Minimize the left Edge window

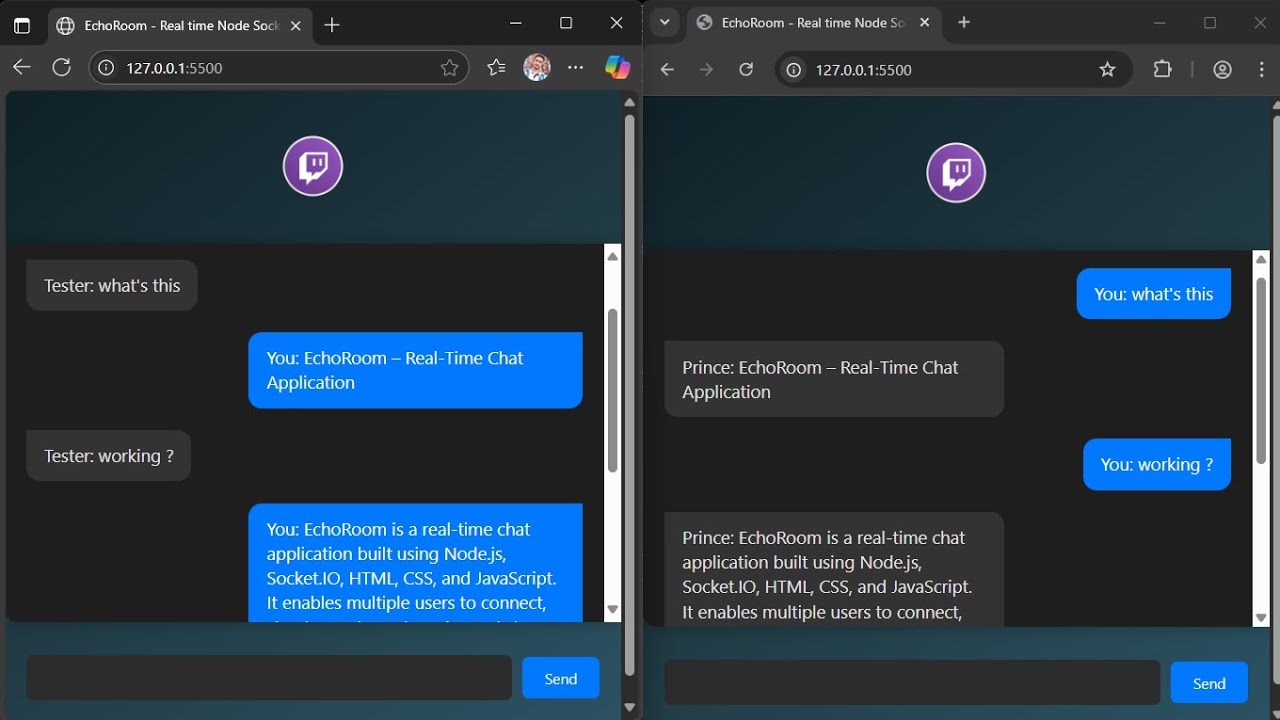[516, 23]
